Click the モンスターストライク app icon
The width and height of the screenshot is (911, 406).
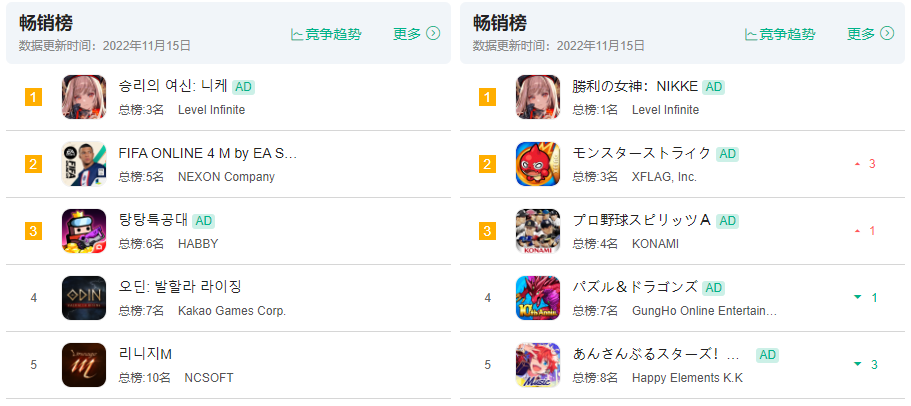538,164
